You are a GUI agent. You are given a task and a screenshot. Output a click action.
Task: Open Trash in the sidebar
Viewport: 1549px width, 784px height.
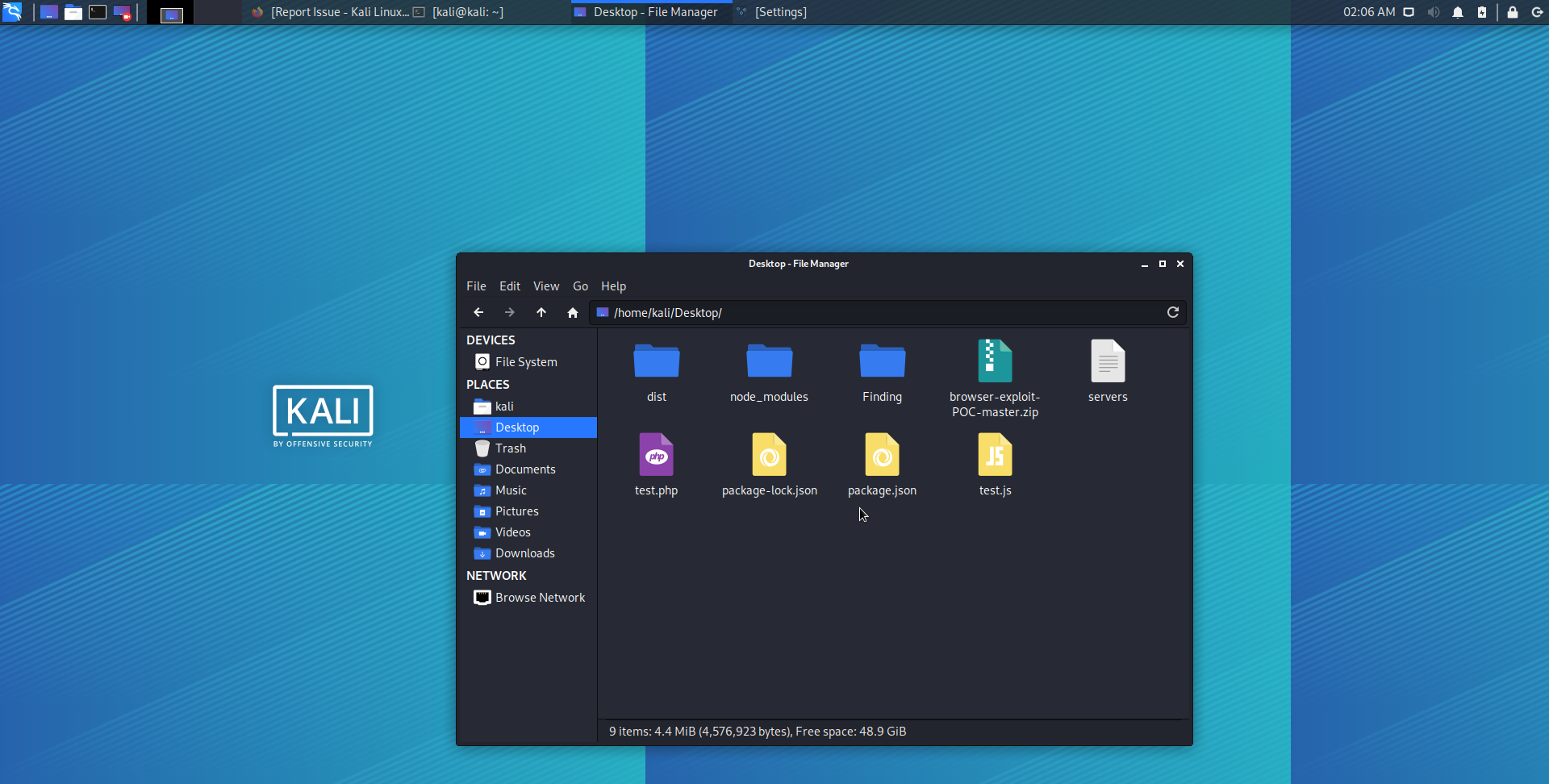coord(511,448)
